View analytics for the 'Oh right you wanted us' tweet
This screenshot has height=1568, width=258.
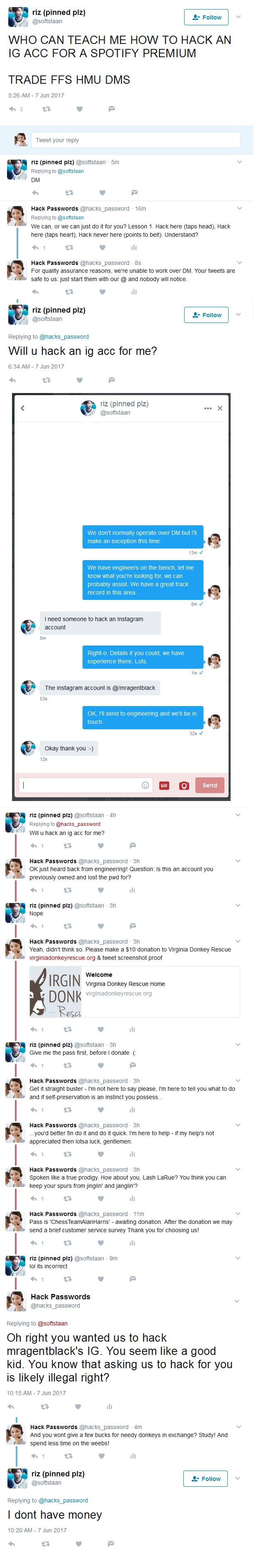[110, 1407]
